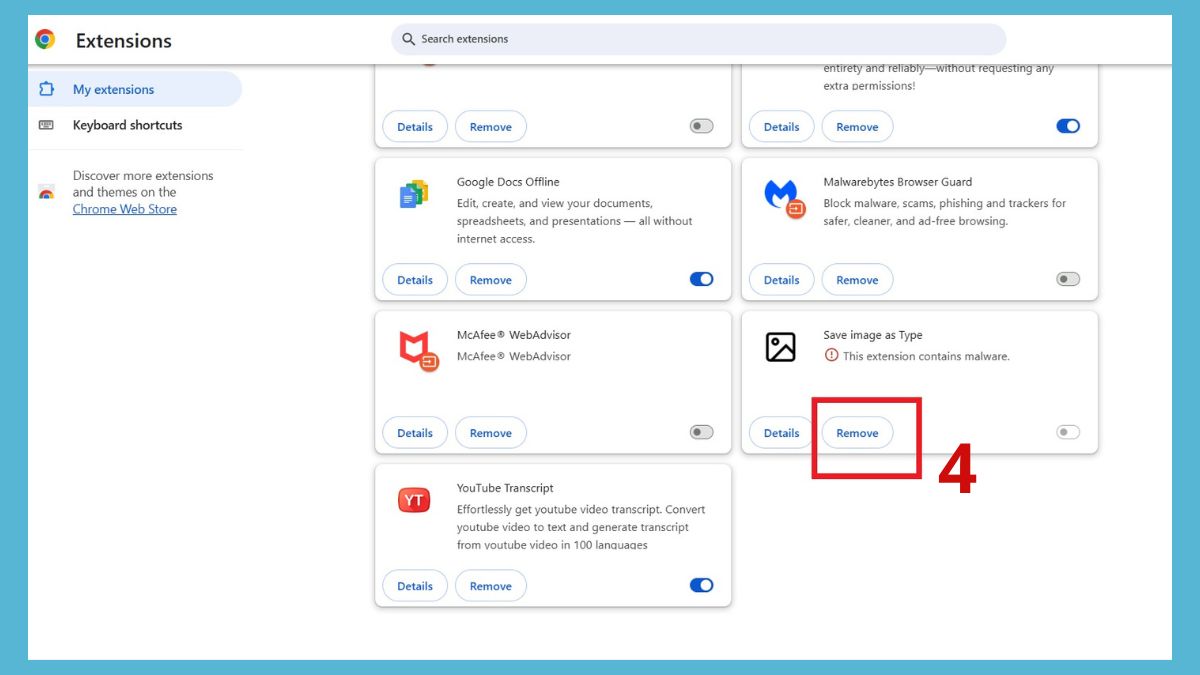Remove Google Docs Offline extension

490,280
